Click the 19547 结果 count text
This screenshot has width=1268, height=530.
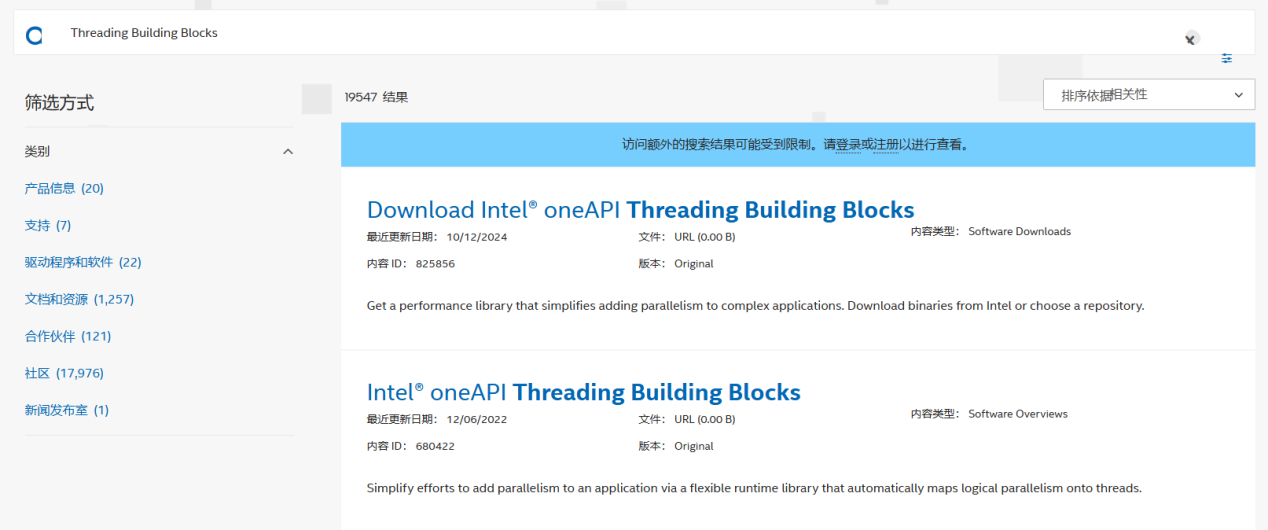pos(376,97)
